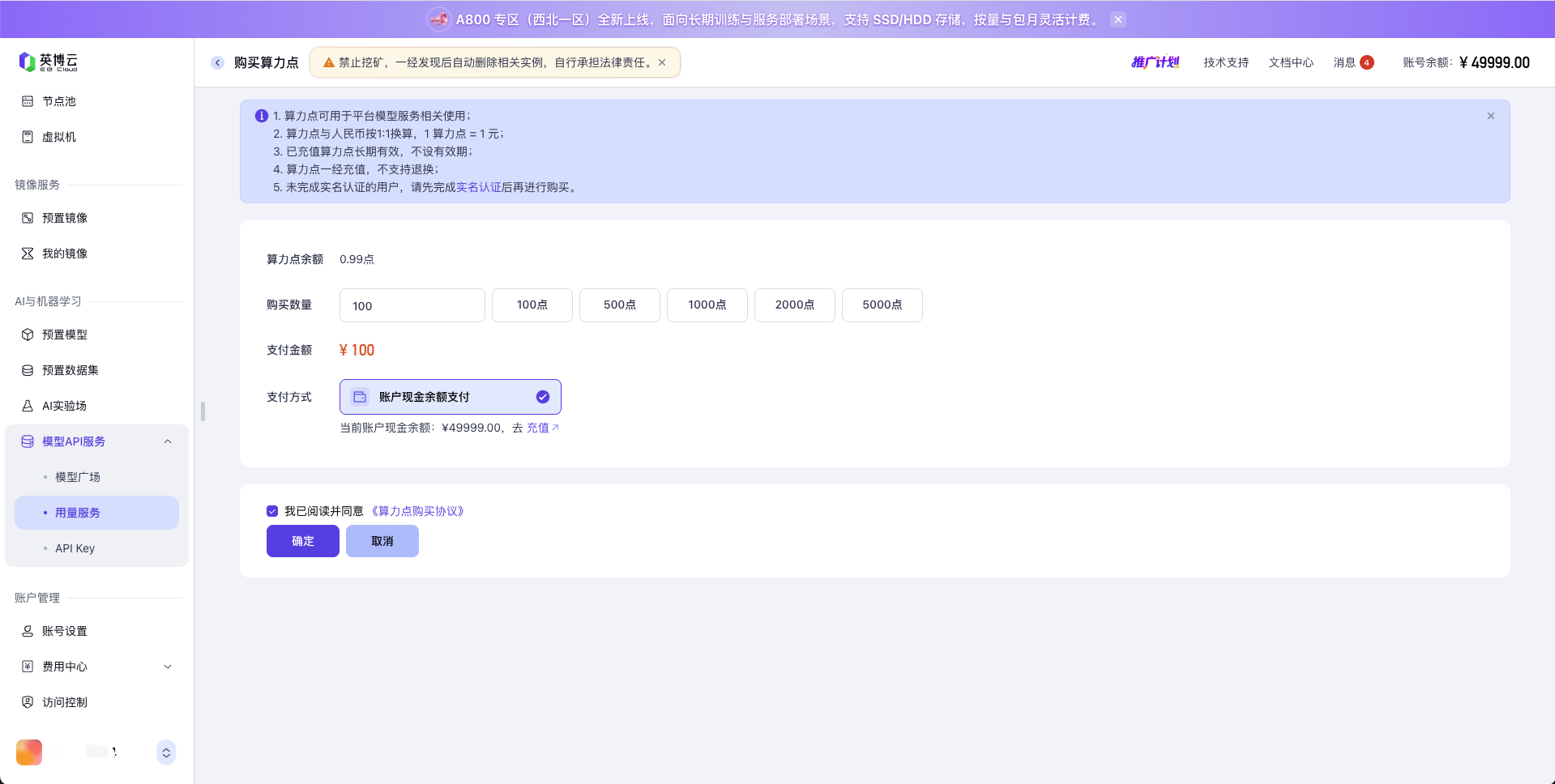Dismiss the 禁止挖矿 warning notice
1555x784 pixels.
(662, 62)
